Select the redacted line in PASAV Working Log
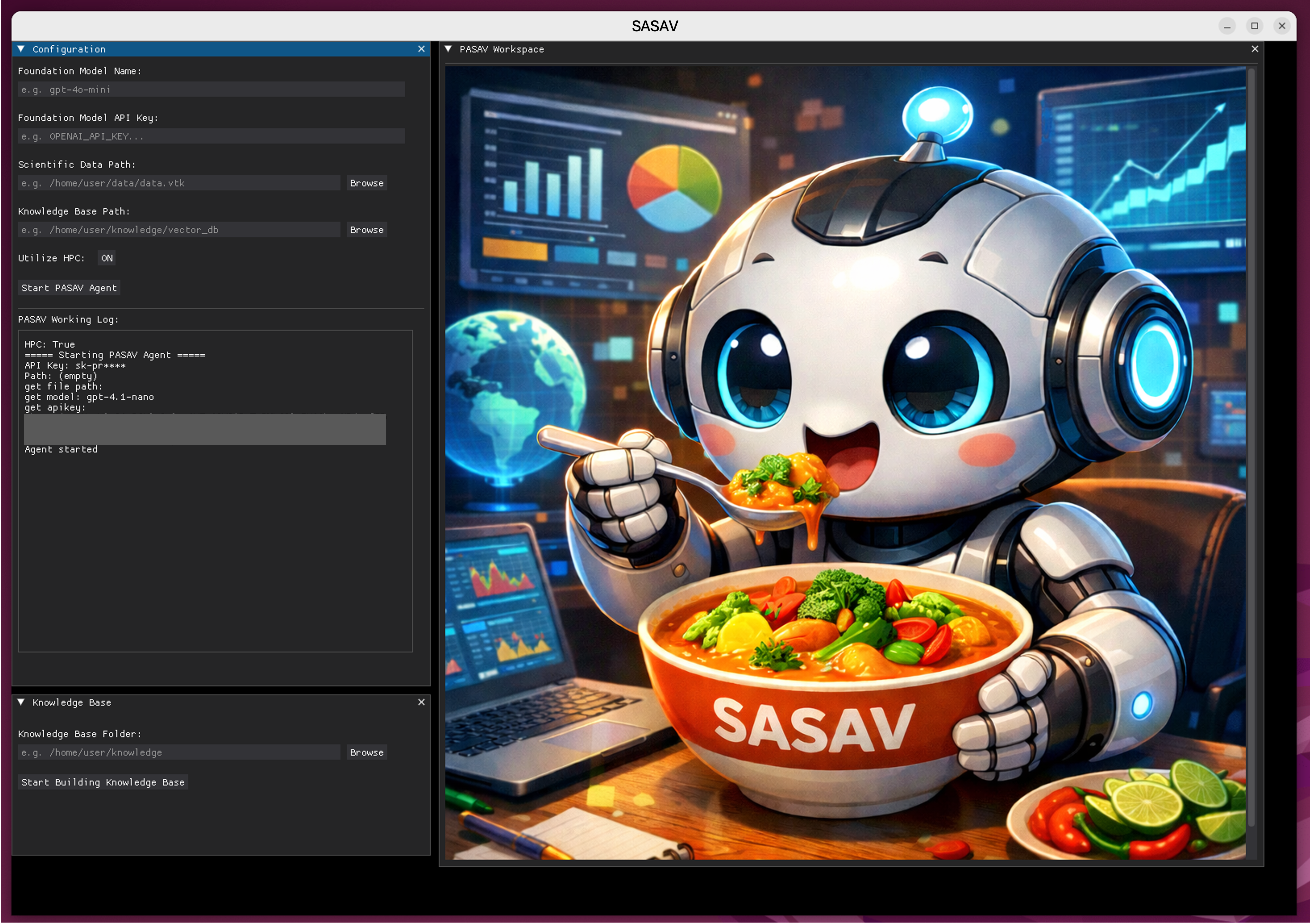The image size is (1311, 924). 205,429
